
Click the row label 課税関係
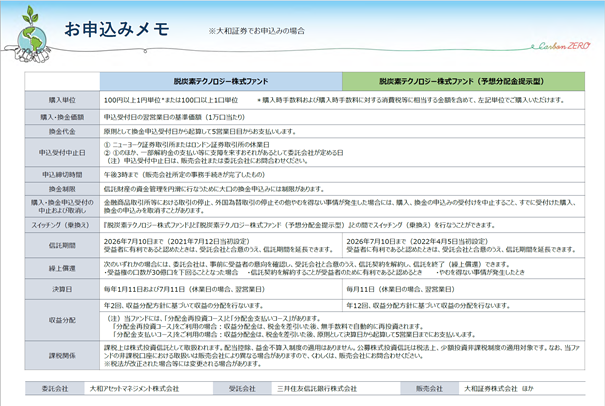point(62,355)
